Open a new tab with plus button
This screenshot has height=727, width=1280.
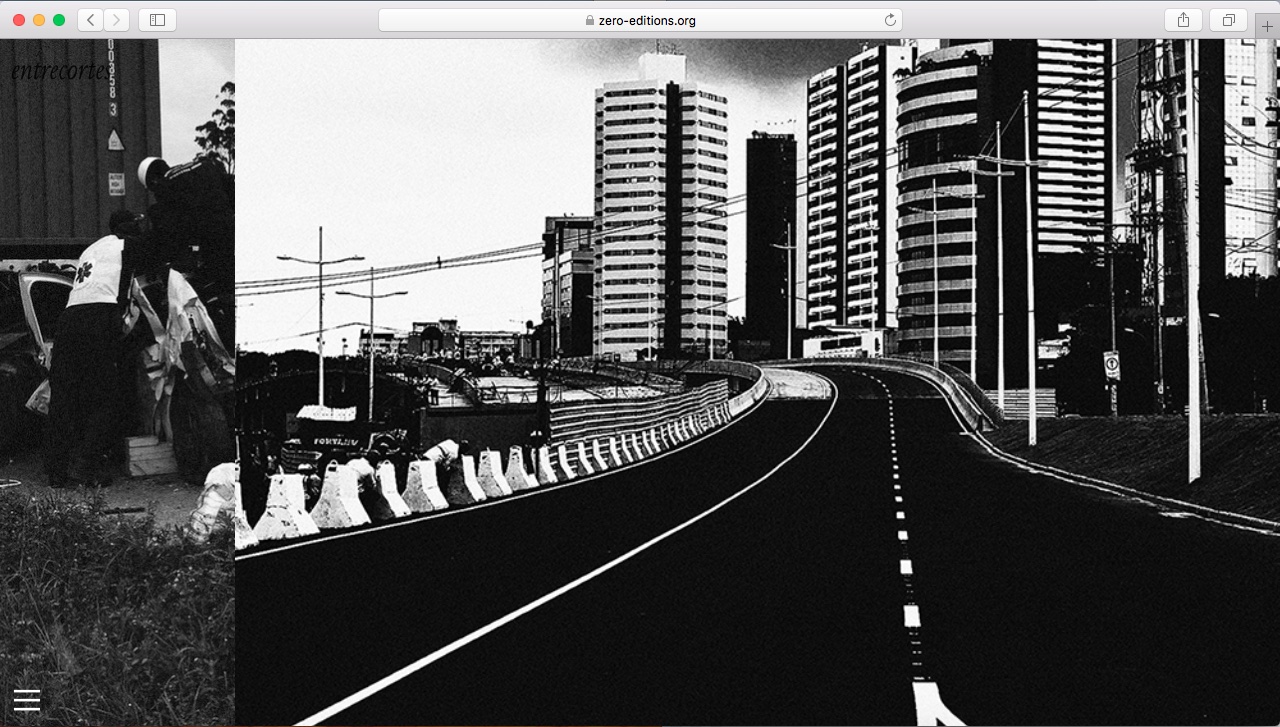[1267, 27]
